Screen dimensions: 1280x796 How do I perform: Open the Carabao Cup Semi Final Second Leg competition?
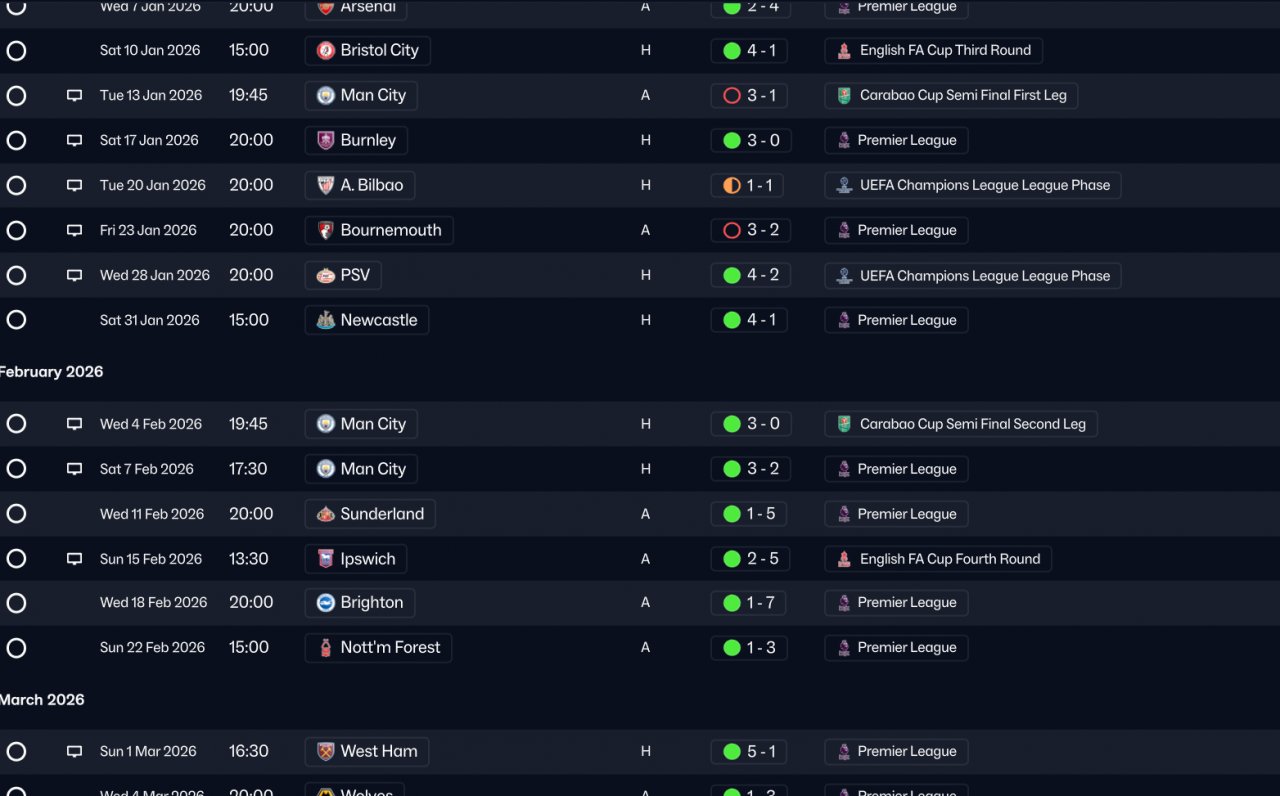tap(961, 424)
